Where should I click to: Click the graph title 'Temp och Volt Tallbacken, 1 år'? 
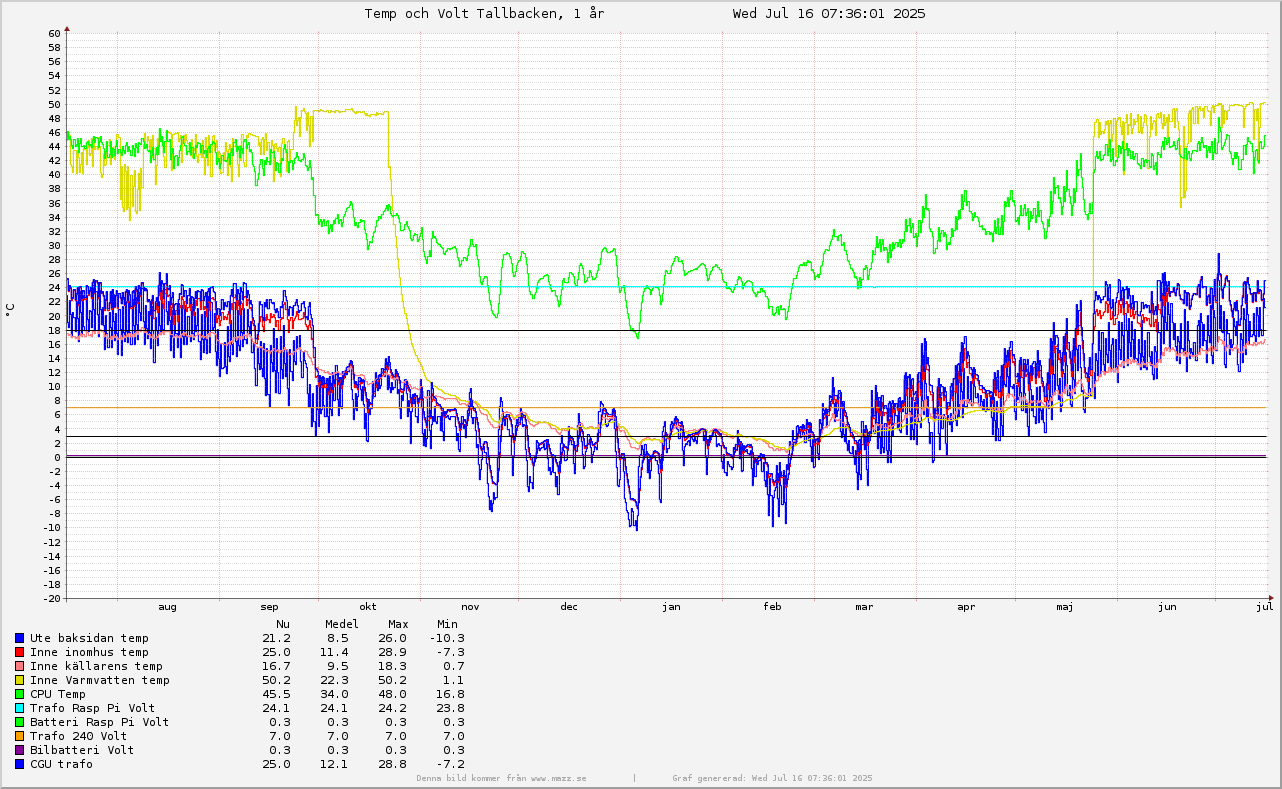(x=484, y=13)
